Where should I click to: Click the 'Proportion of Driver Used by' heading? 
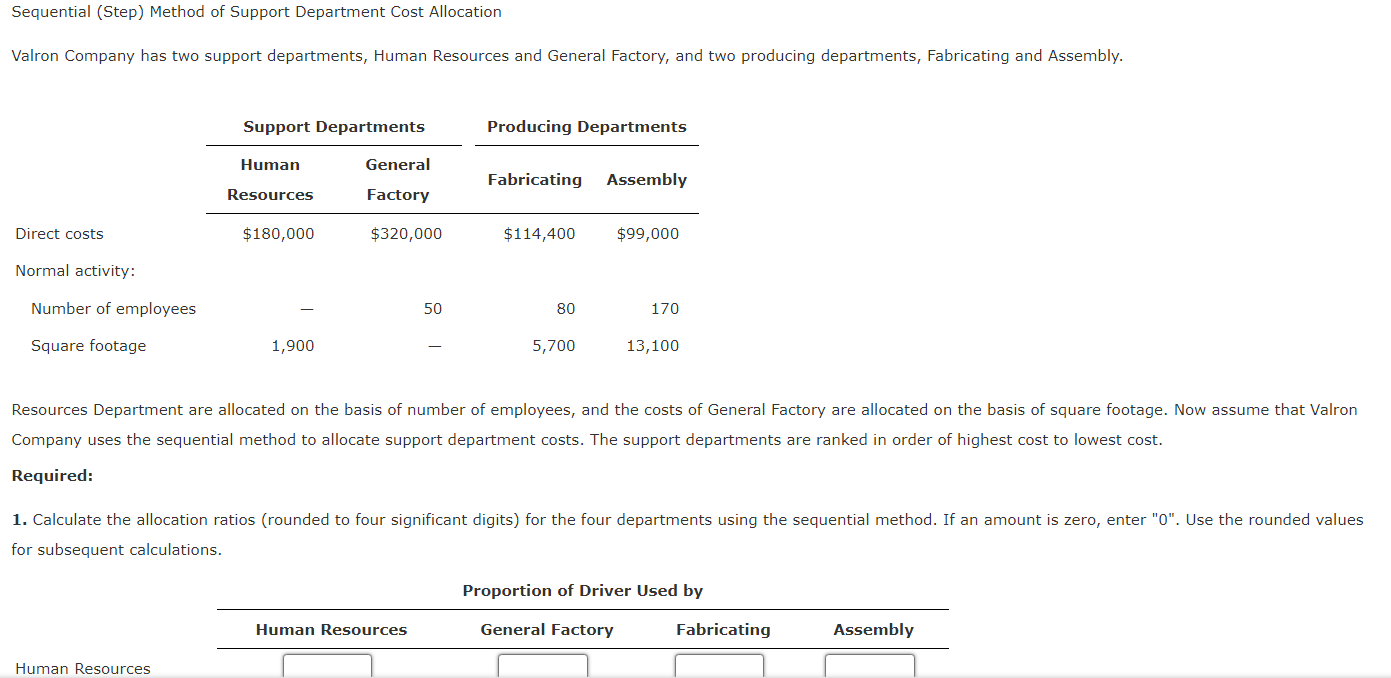pos(583,591)
